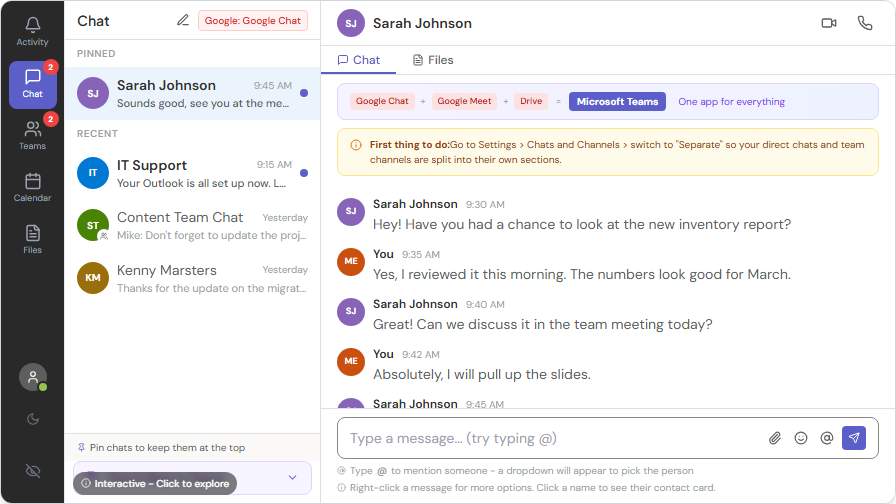
Task: Click the message about the team meeting today
Action: (543, 325)
